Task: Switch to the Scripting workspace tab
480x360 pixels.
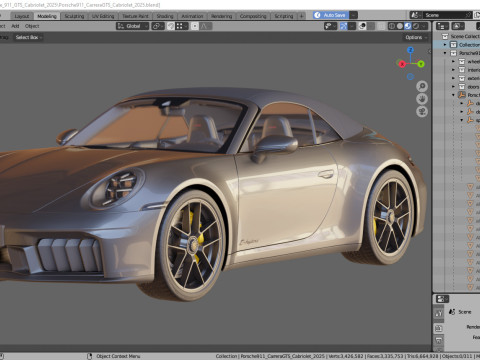Action: 284,16
